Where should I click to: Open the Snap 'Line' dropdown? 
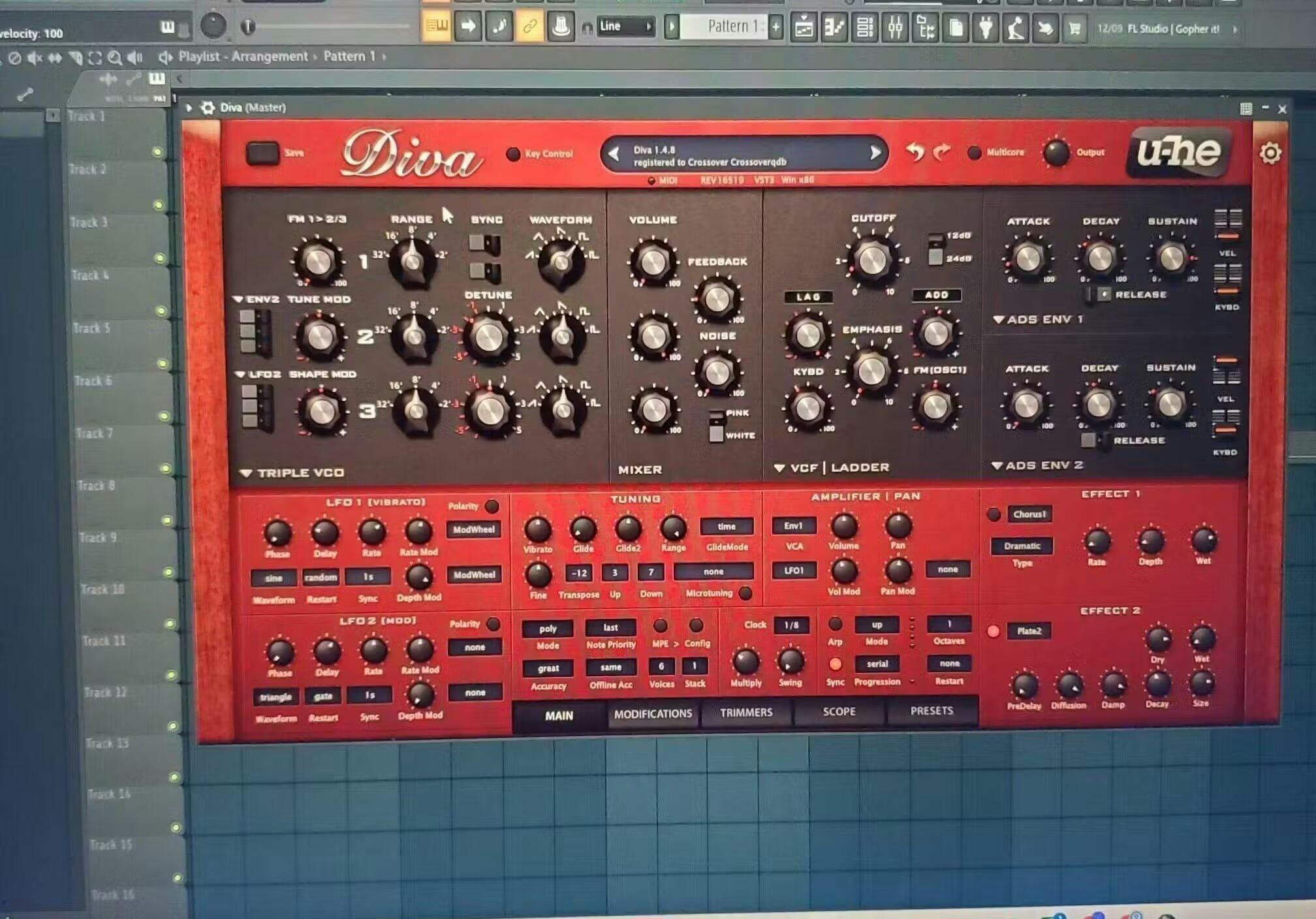pos(625,27)
